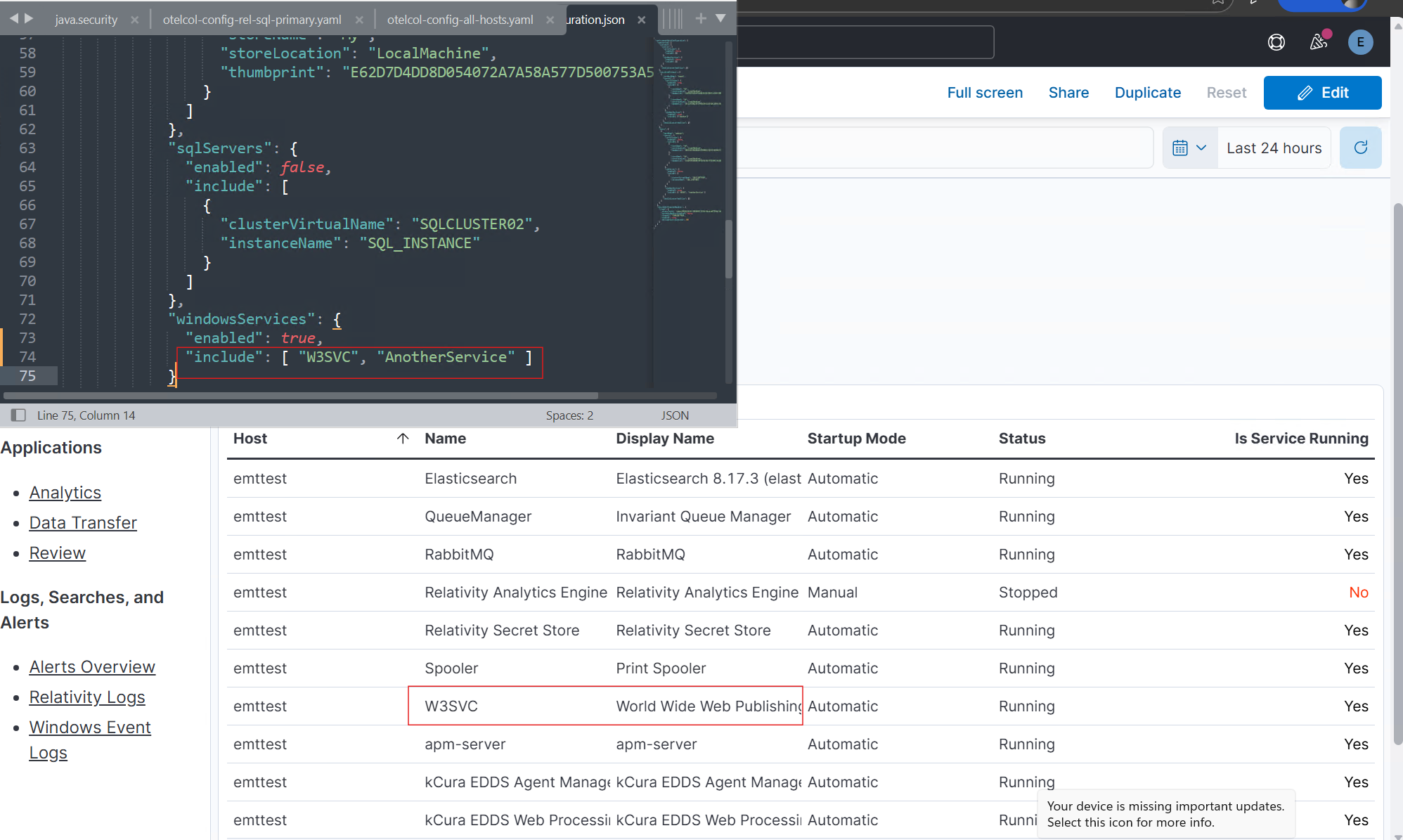Click the Last 24 hours time range field
The image size is (1403, 840).
1274,148
